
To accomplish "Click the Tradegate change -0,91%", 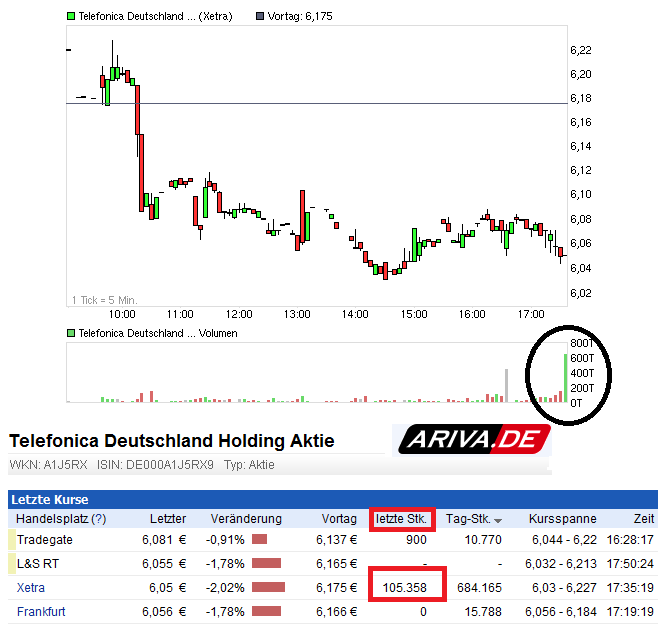I will coord(225,540).
